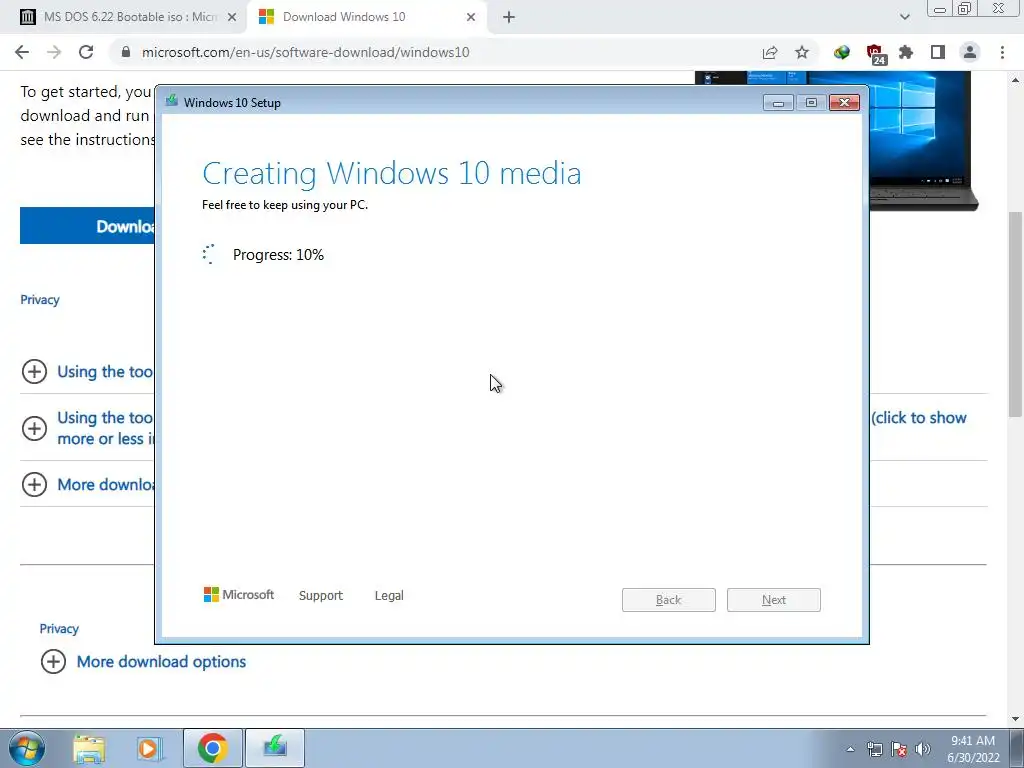The width and height of the screenshot is (1024, 768).
Task: Click the padlock site info icon
Action: pyautogui.click(x=126, y=52)
